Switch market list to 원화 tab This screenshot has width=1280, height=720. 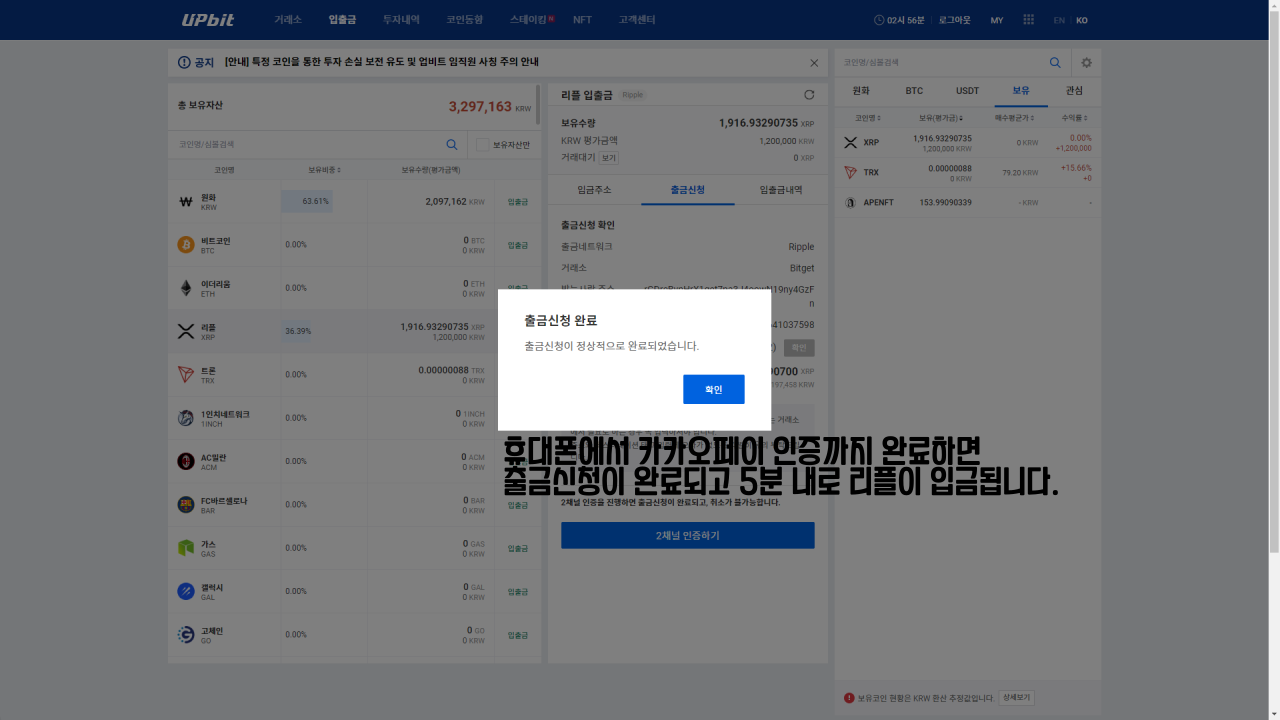[x=861, y=91]
